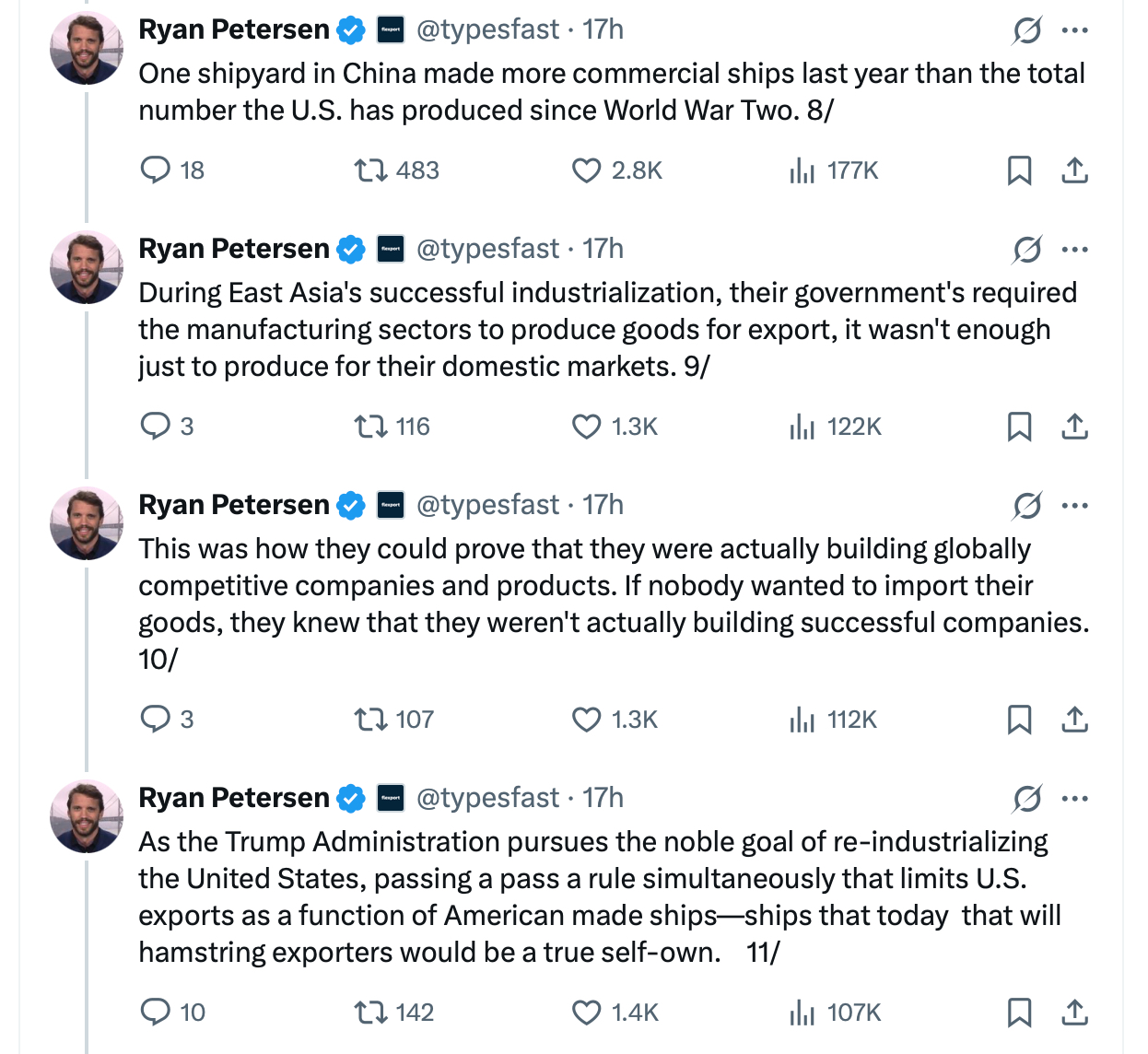1148x1054 pixels.
Task: Repost the tweet with 107 reposts
Action: [370, 720]
